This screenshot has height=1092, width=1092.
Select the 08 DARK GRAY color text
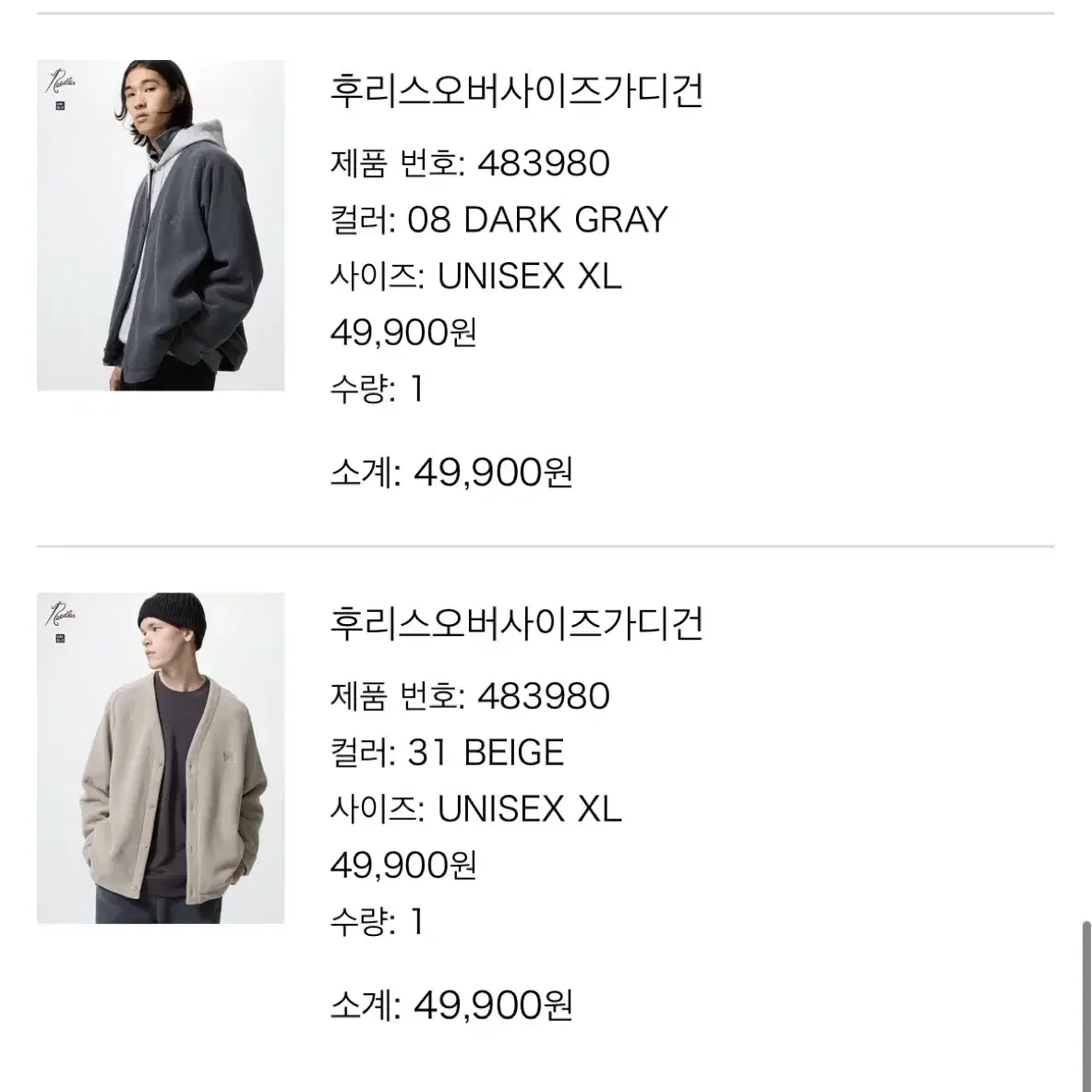pos(537,220)
